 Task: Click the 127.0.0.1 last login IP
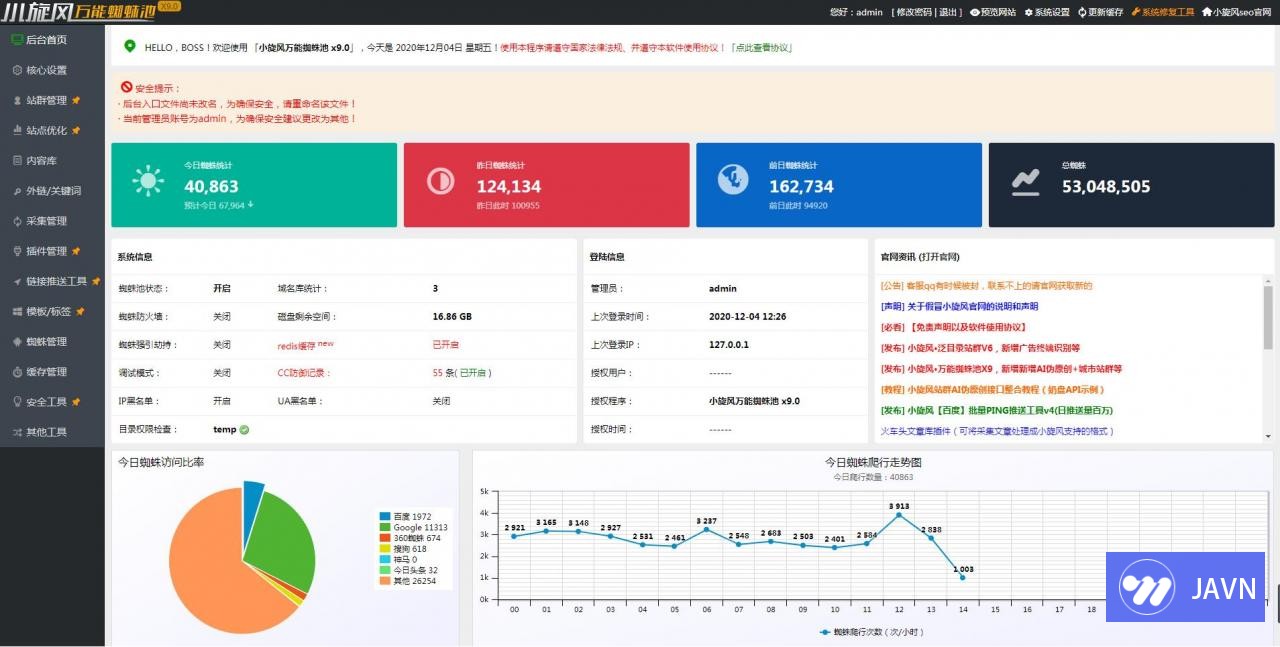pos(729,345)
